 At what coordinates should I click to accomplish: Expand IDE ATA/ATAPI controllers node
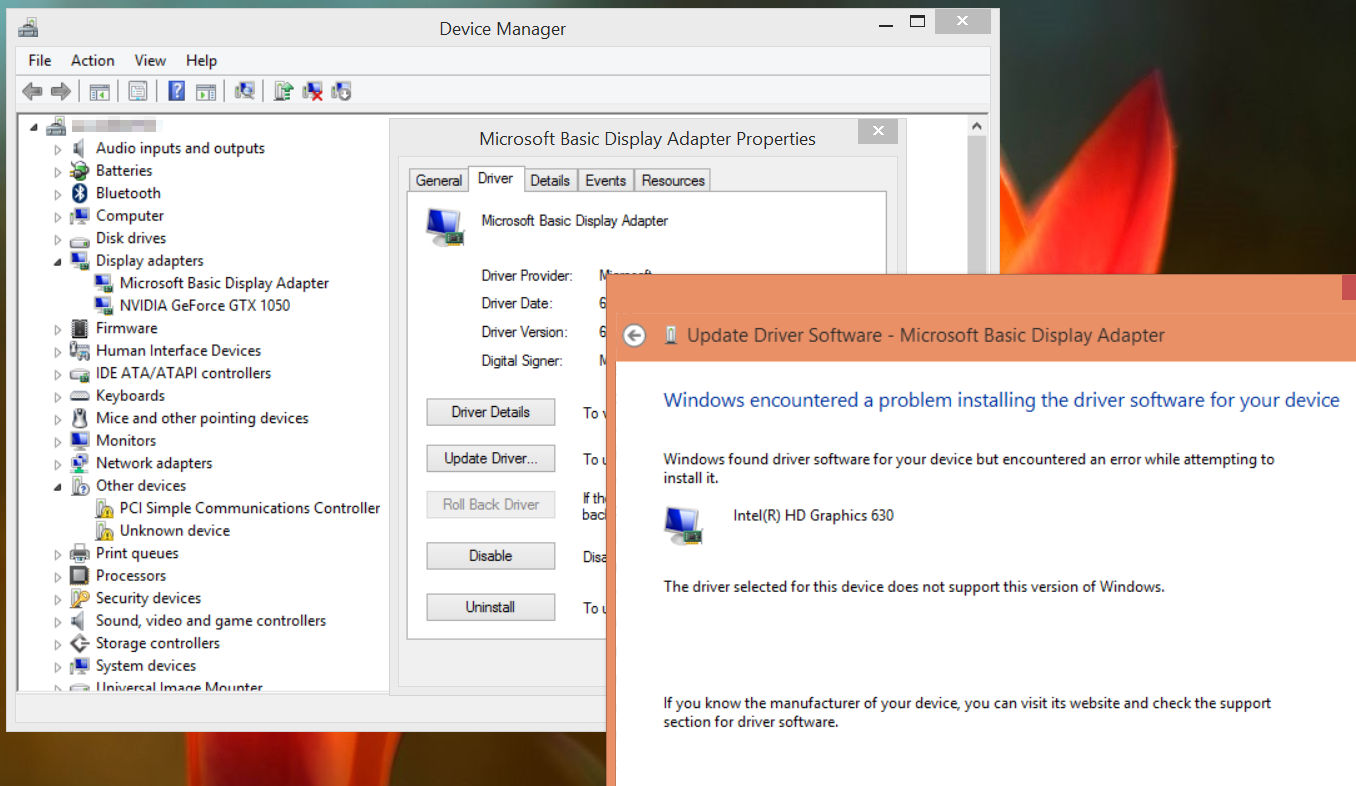(58, 374)
